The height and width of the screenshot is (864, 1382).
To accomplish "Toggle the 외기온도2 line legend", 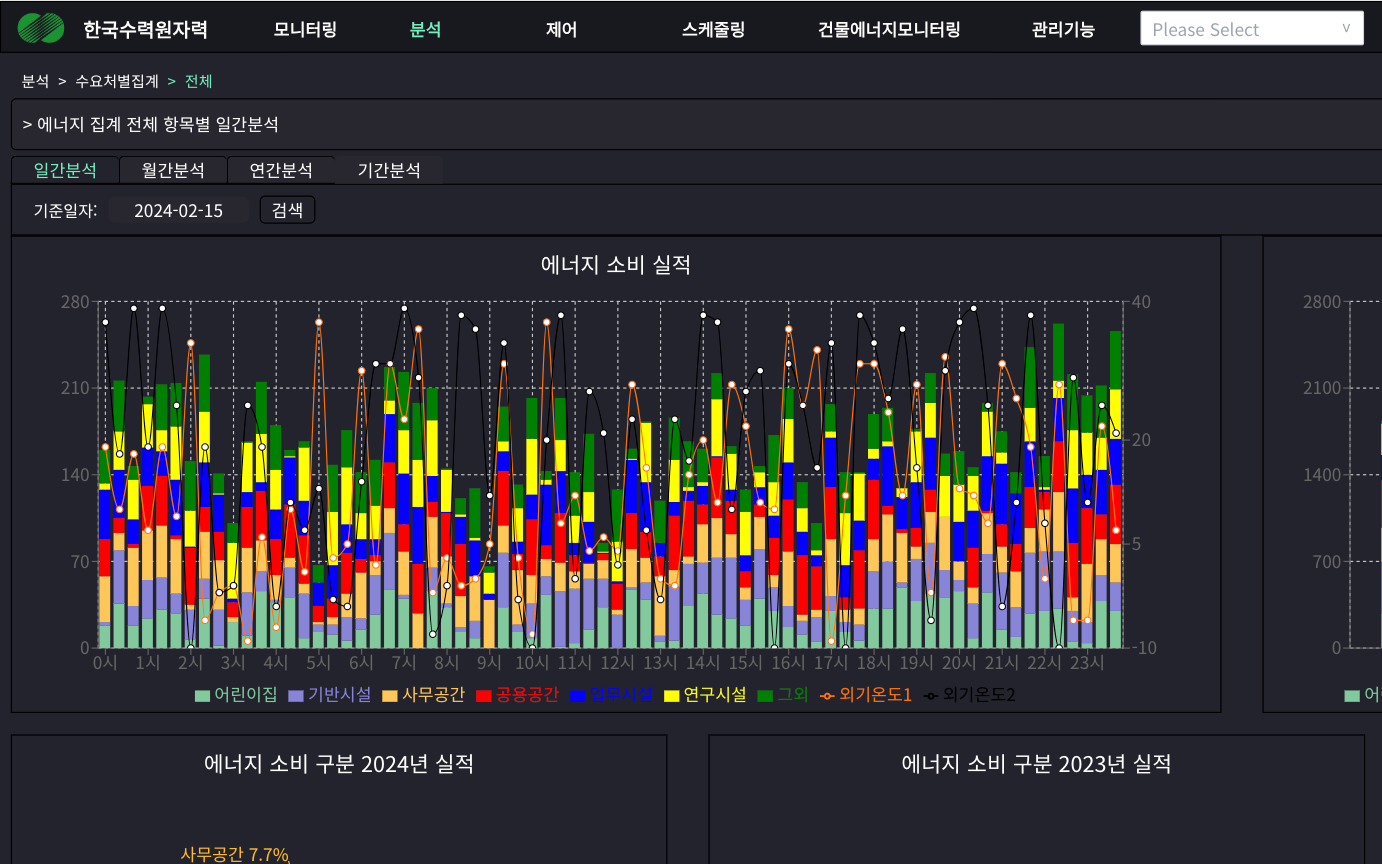I will pyautogui.click(x=969, y=694).
